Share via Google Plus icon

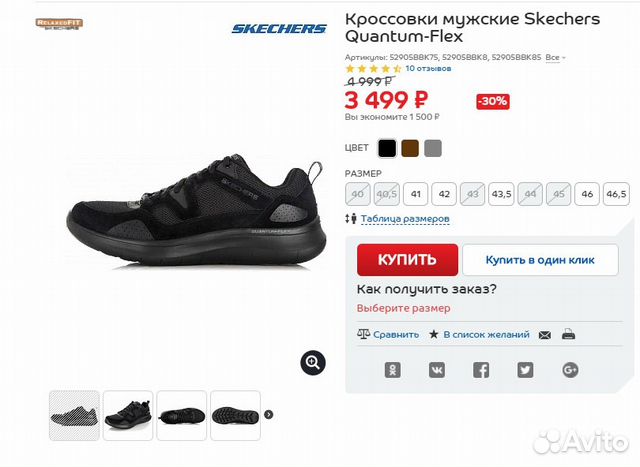pos(570,370)
